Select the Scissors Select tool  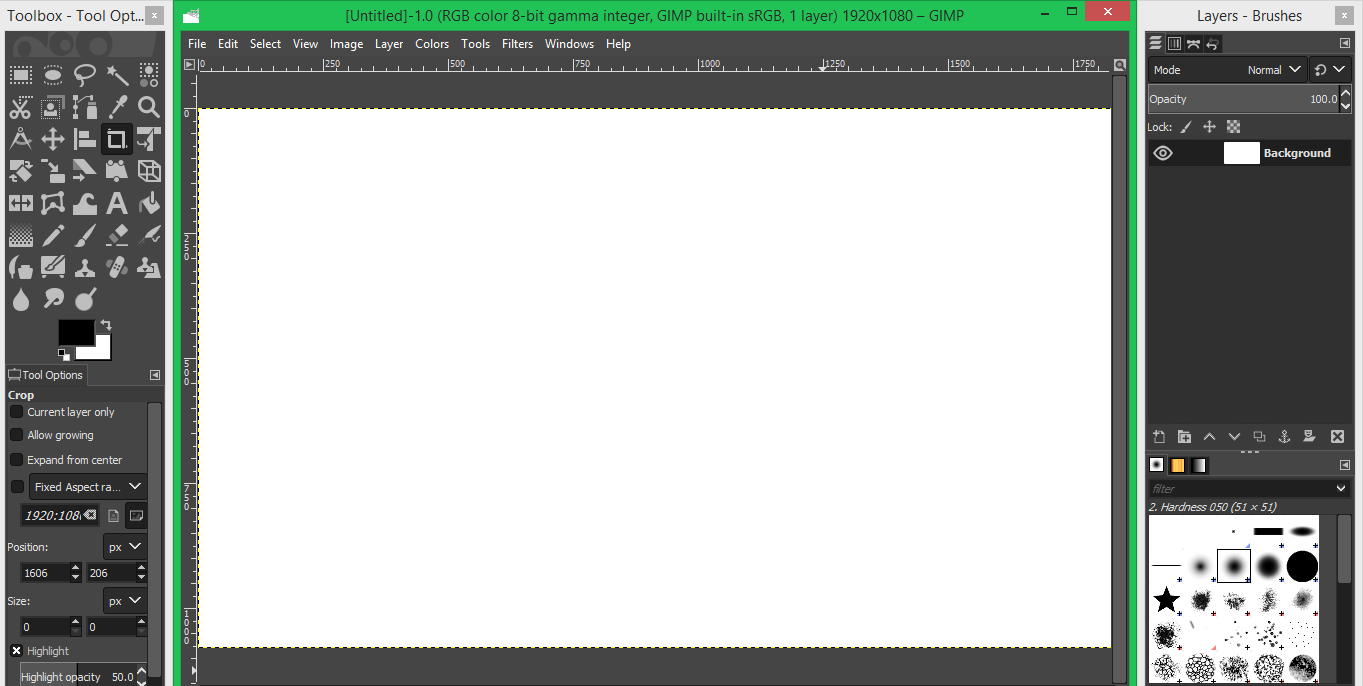click(20, 107)
